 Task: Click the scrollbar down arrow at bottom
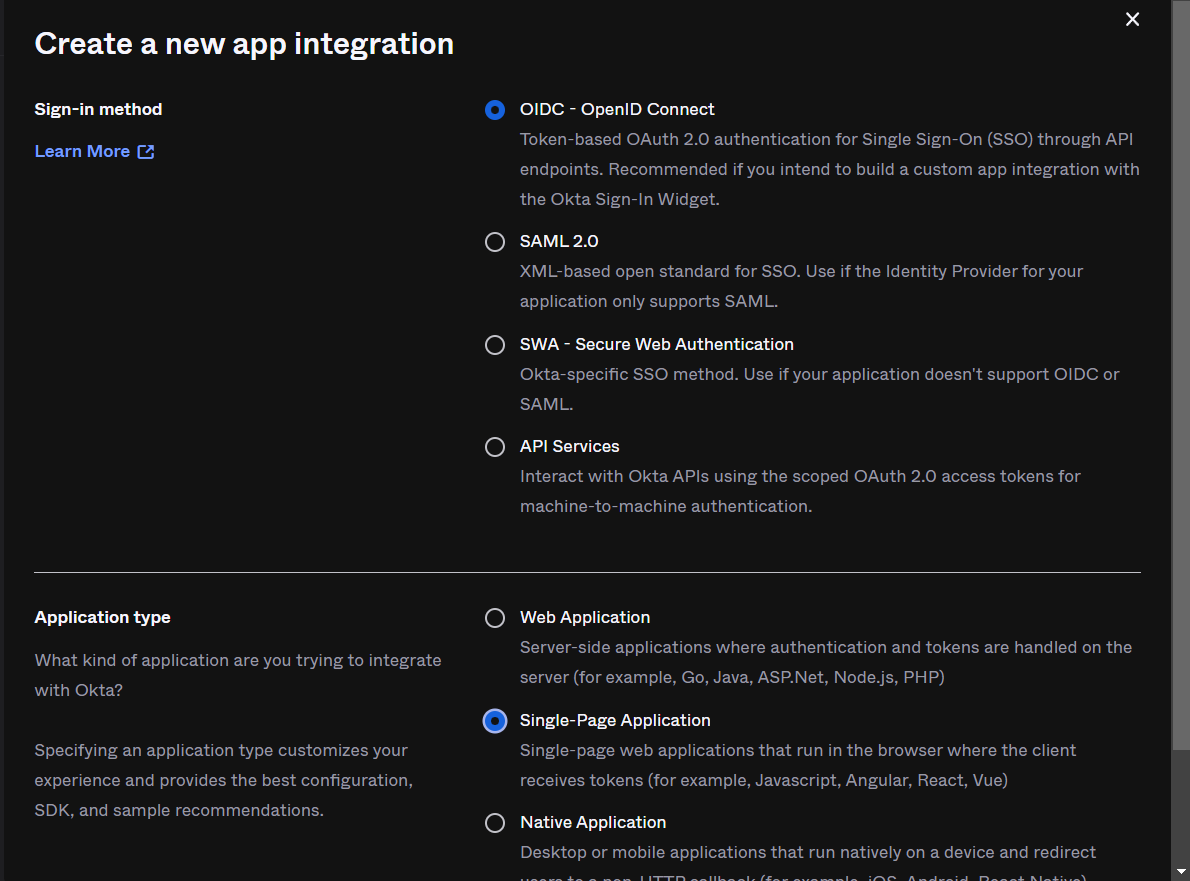point(1180,872)
